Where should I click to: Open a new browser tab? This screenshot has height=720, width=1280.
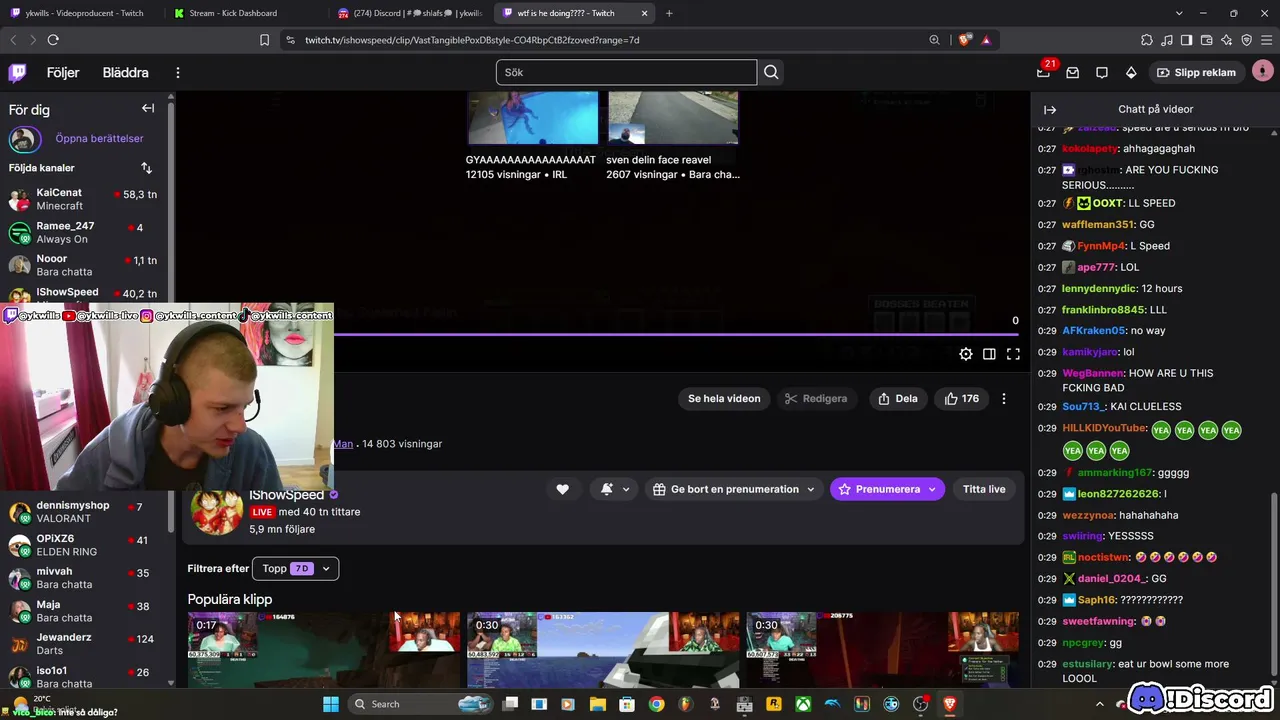pyautogui.click(x=669, y=13)
